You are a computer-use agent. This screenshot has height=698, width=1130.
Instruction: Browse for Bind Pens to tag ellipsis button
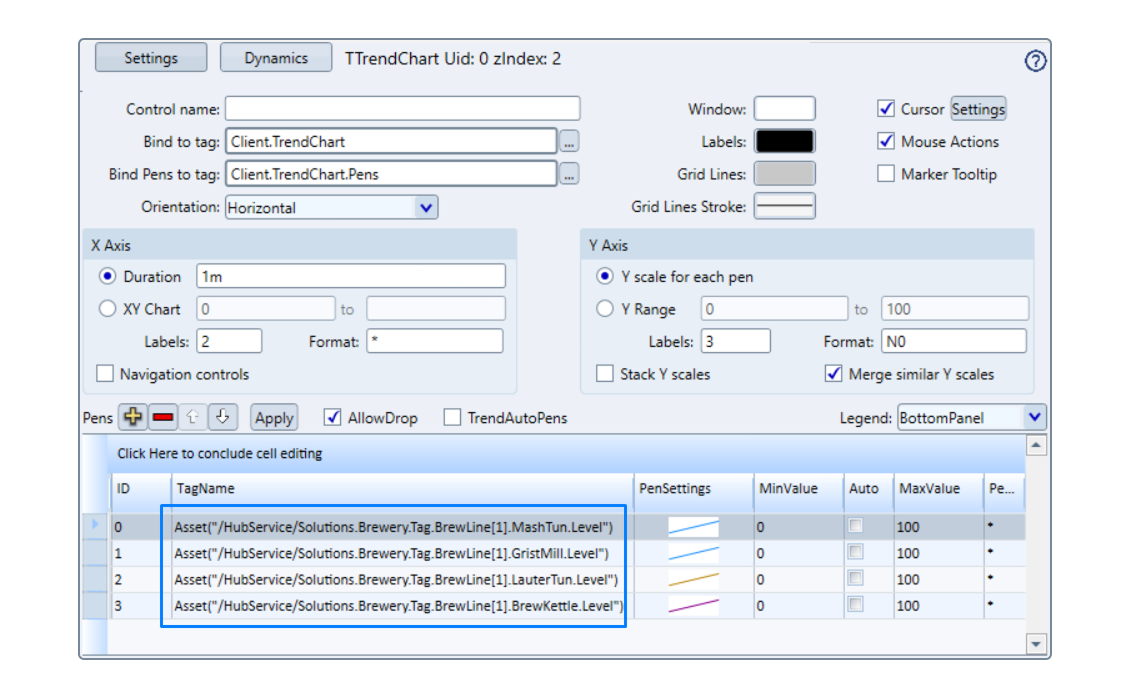pos(569,174)
